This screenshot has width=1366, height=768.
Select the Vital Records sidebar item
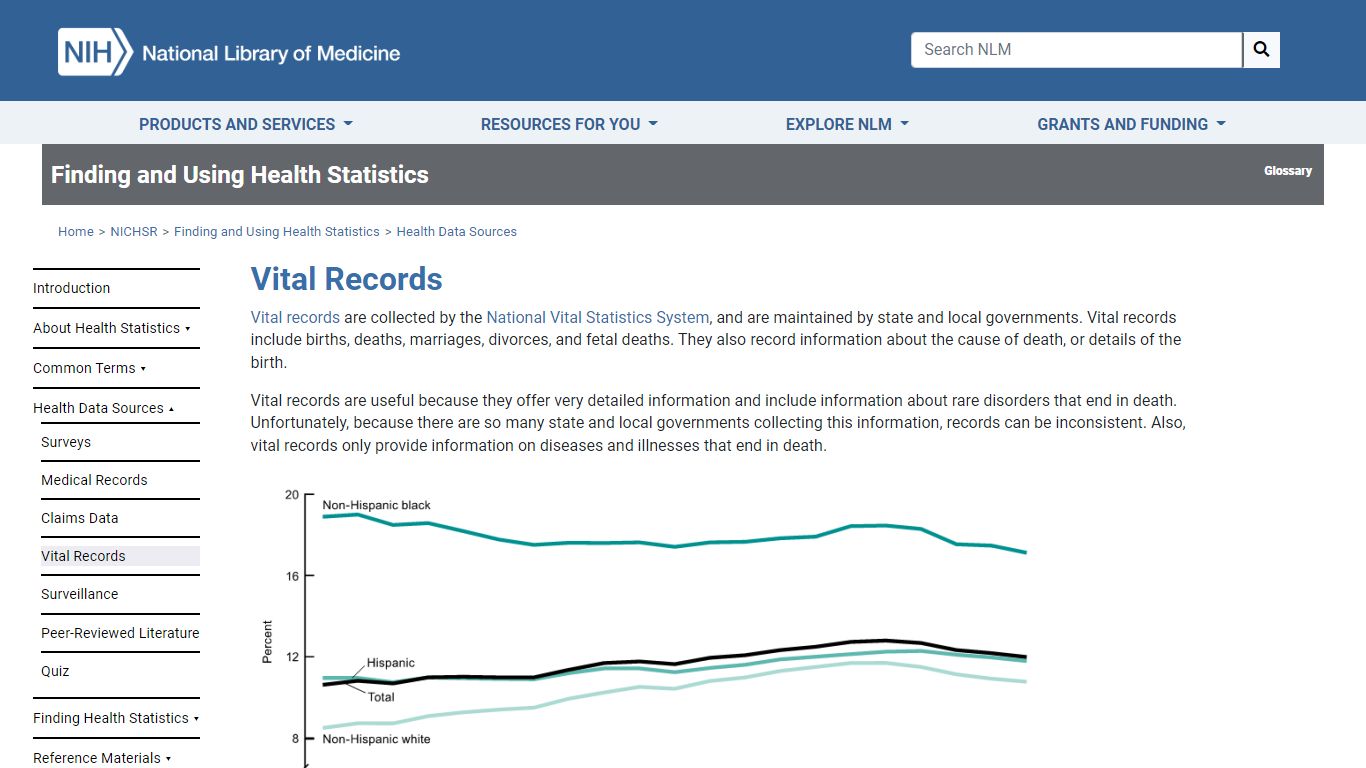coord(120,556)
